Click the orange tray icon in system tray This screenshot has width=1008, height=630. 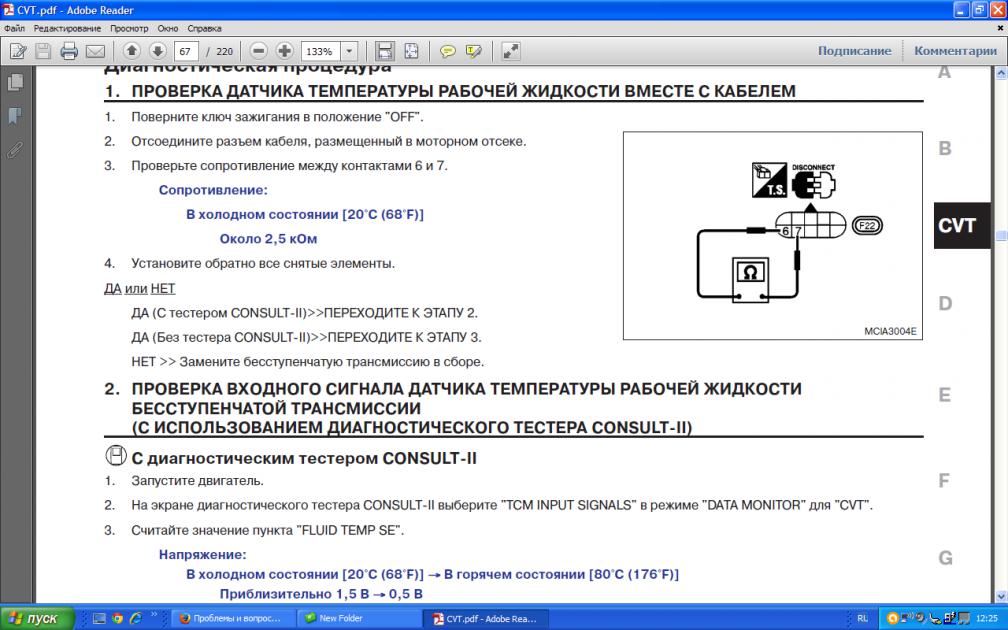(x=892, y=618)
